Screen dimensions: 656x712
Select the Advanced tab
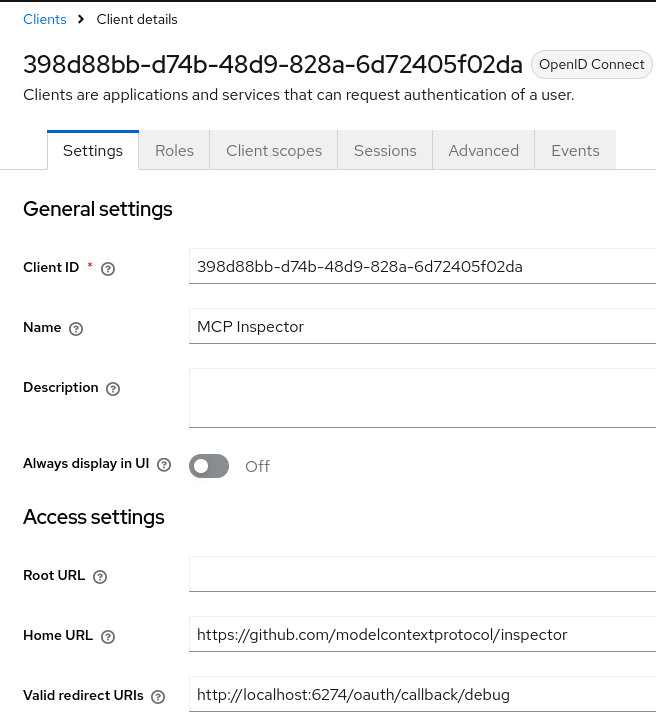[x=484, y=151]
